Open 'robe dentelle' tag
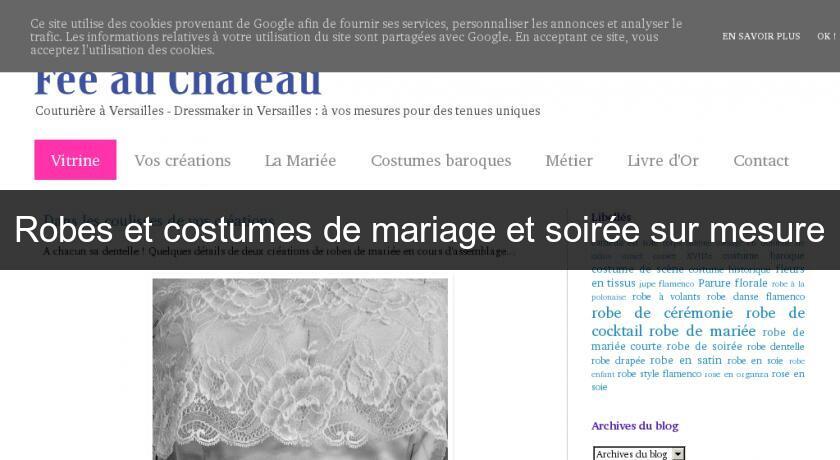The height and width of the screenshot is (460, 840). click(x=776, y=346)
